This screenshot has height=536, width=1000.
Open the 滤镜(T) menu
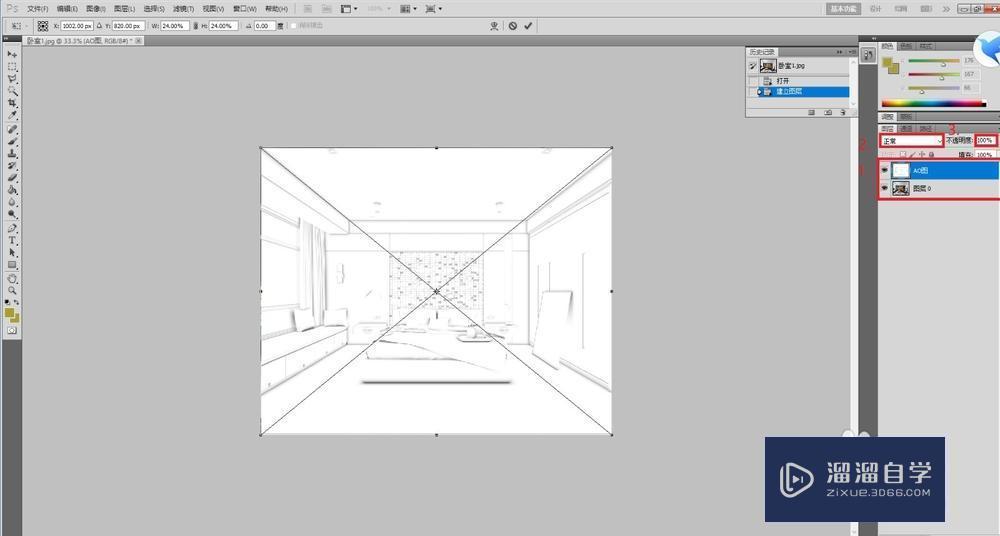[x=183, y=9]
